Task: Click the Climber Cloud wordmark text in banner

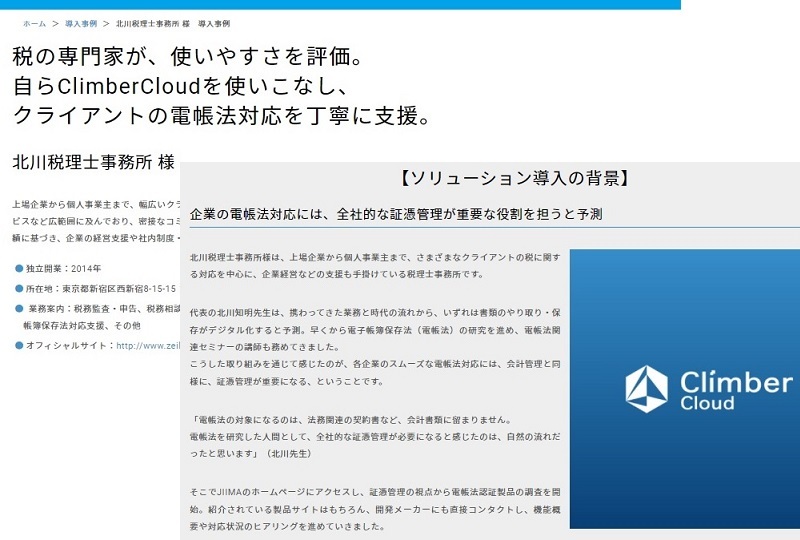Action: click(735, 390)
